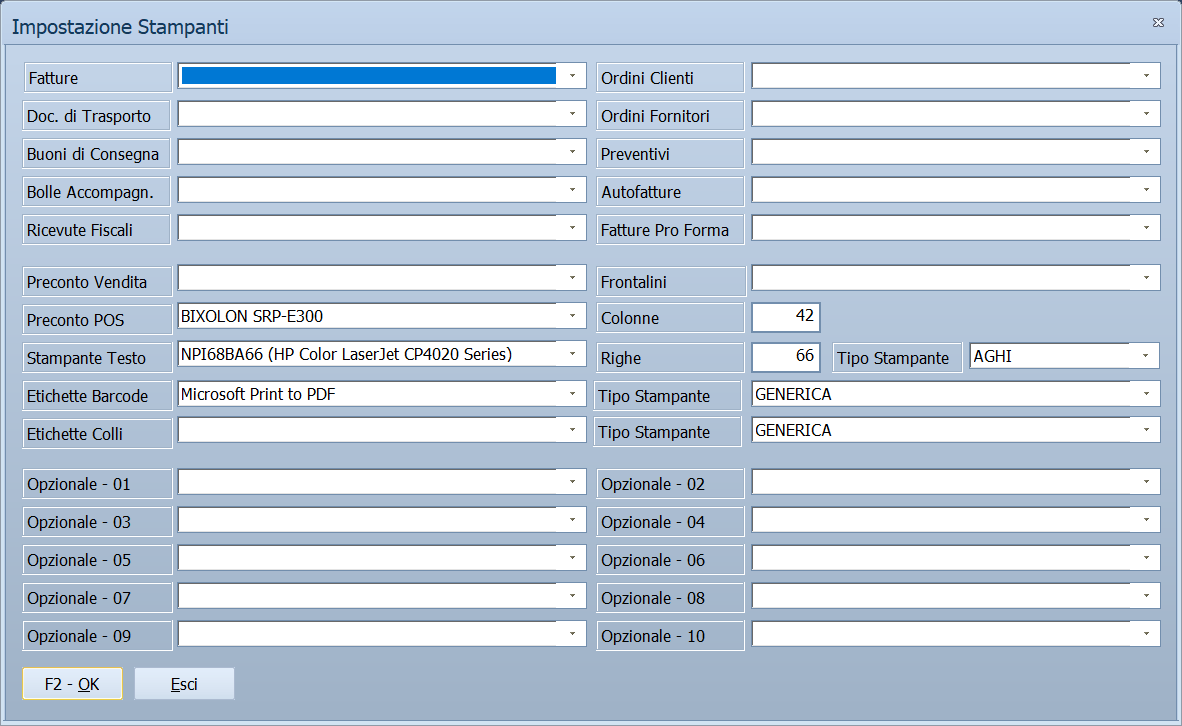Open the Tipo Stampante dropdown set to AGHI
The height and width of the screenshot is (726, 1182).
point(1145,356)
